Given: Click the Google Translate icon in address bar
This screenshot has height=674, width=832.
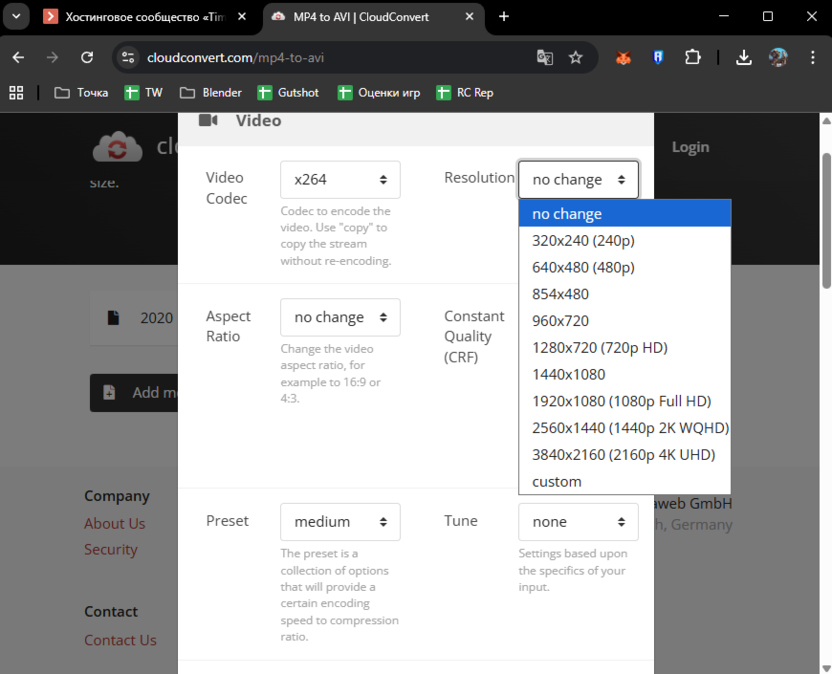Looking at the screenshot, I should pos(545,59).
